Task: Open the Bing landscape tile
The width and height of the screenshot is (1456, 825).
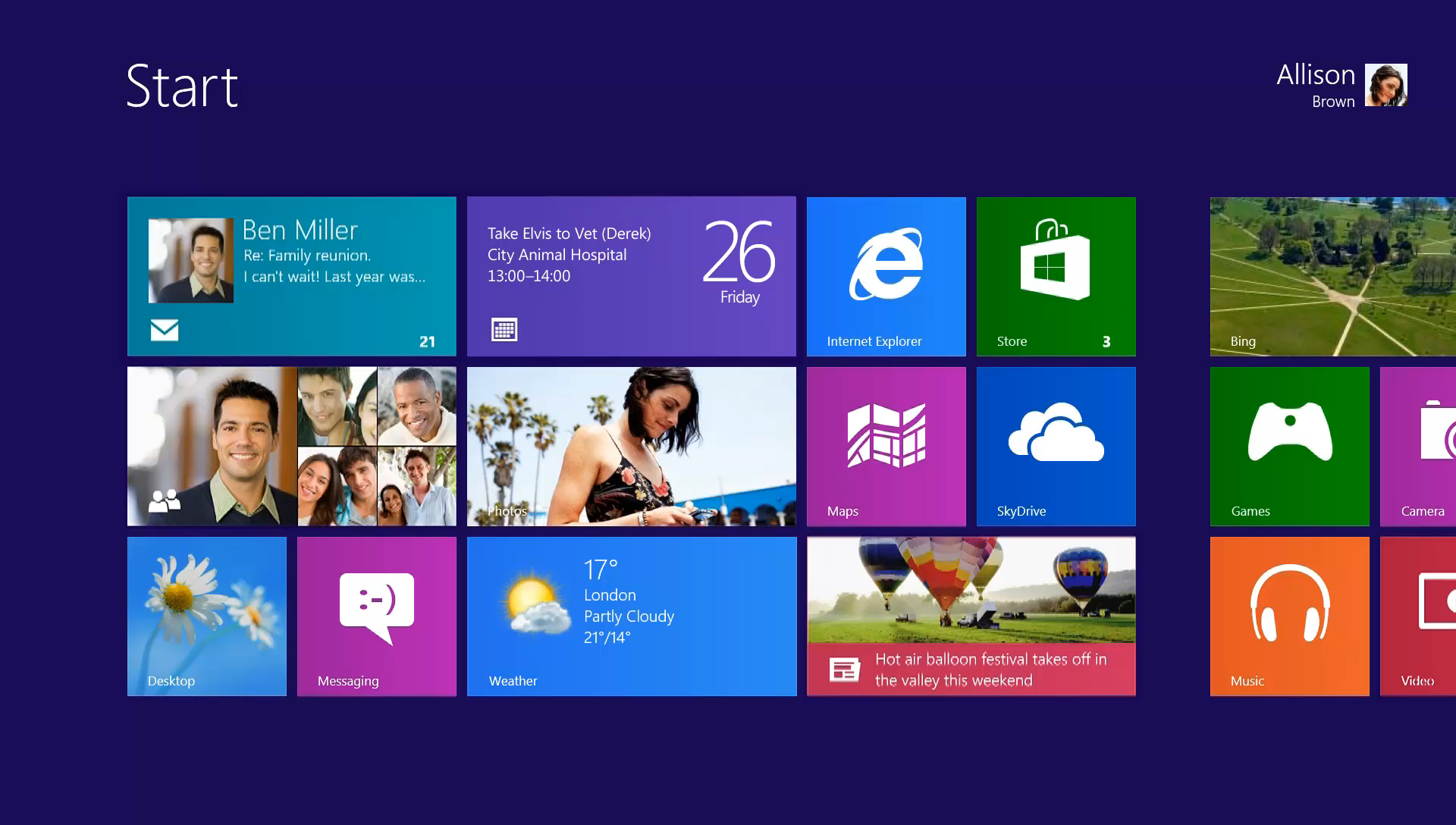Action: click(1332, 276)
